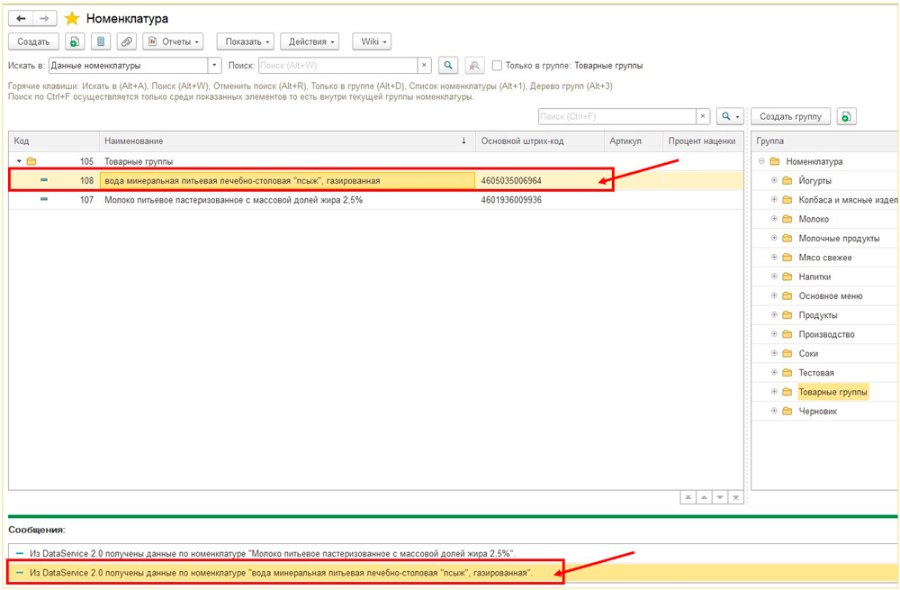Select the Молоко питьевое пастеризованное row
The height and width of the screenshot is (590, 900).
(376, 200)
